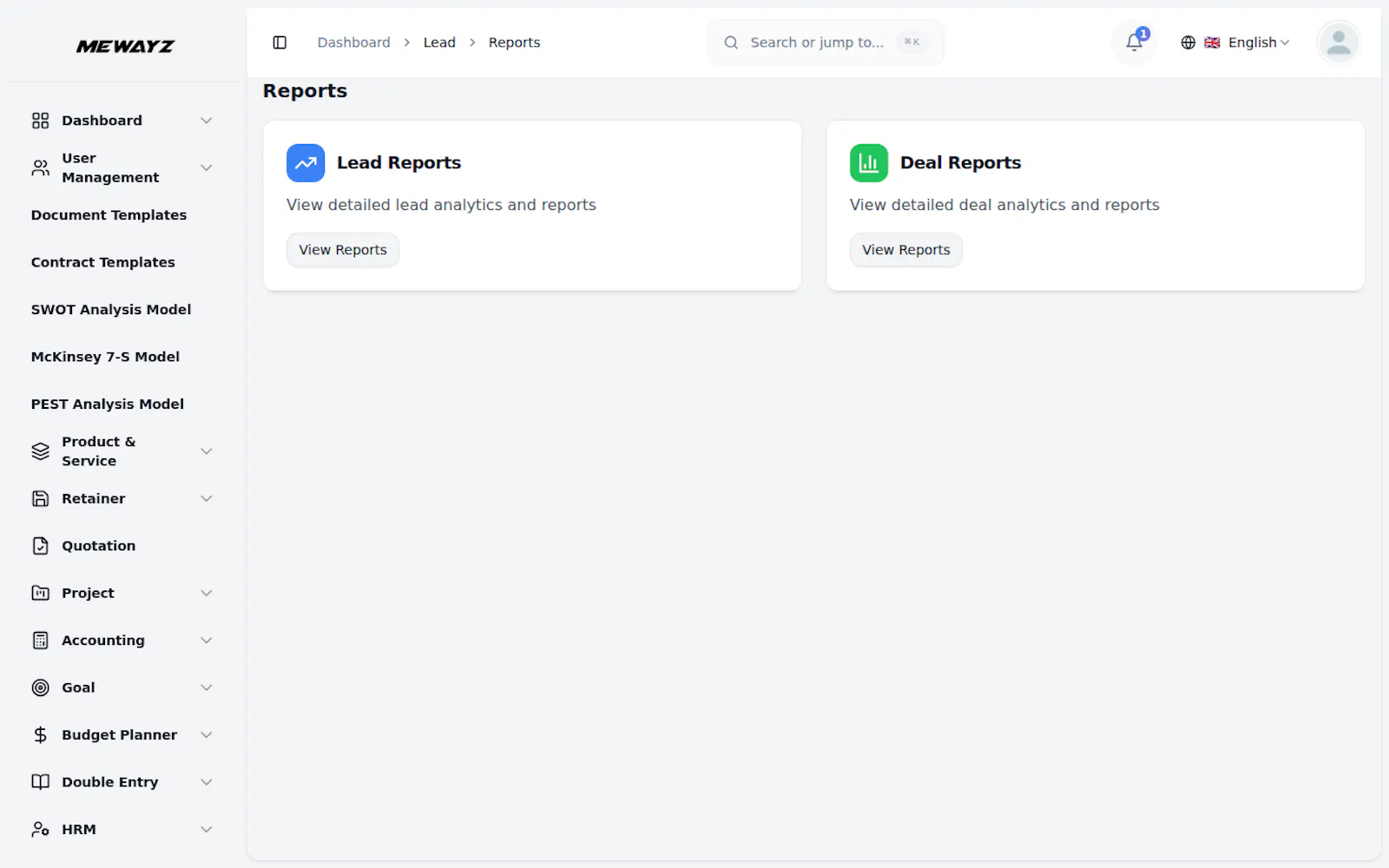View Reports for Lead Reports

pyautogui.click(x=343, y=250)
